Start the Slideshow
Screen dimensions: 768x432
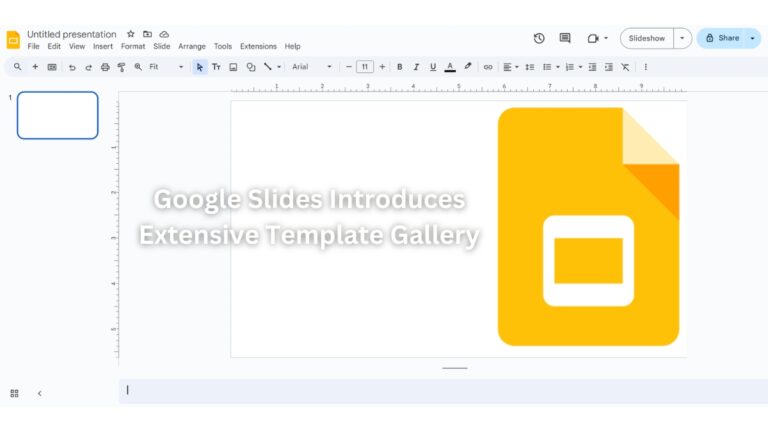[x=647, y=38]
